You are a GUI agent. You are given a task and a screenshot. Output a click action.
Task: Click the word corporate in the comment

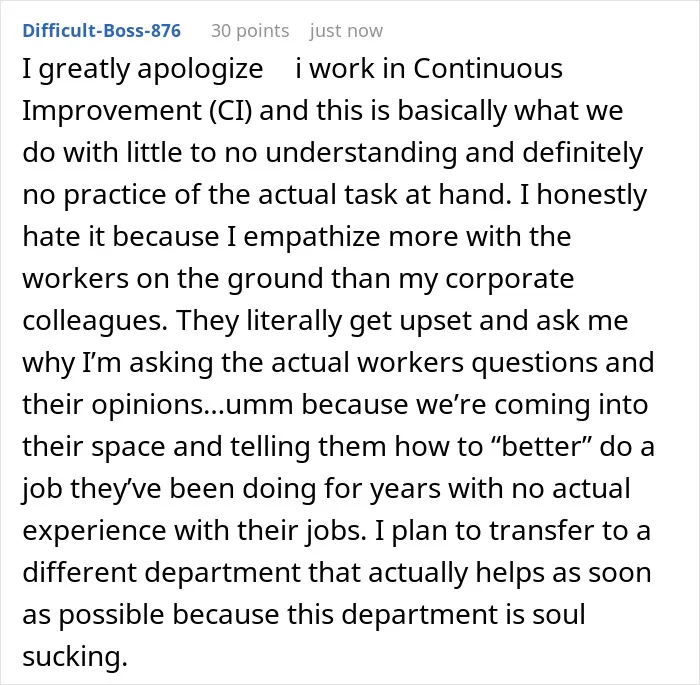510,280
